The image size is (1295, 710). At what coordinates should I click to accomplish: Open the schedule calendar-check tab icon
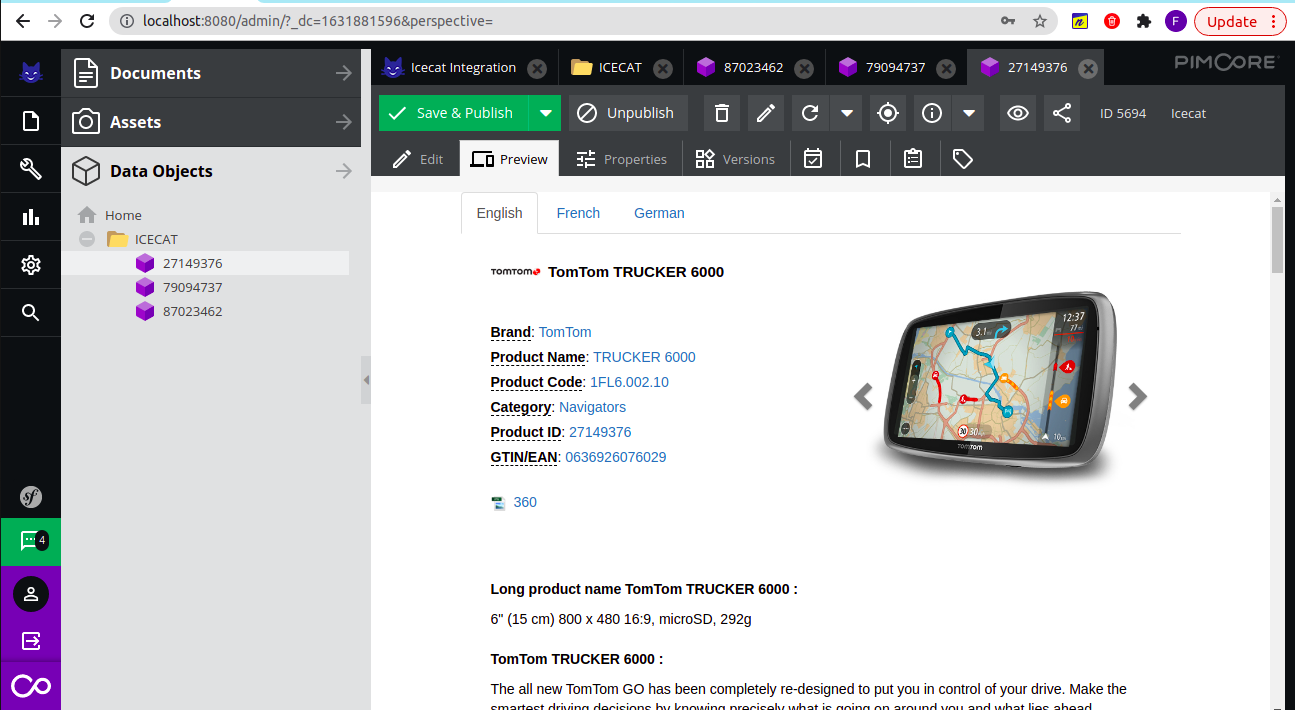tap(813, 159)
